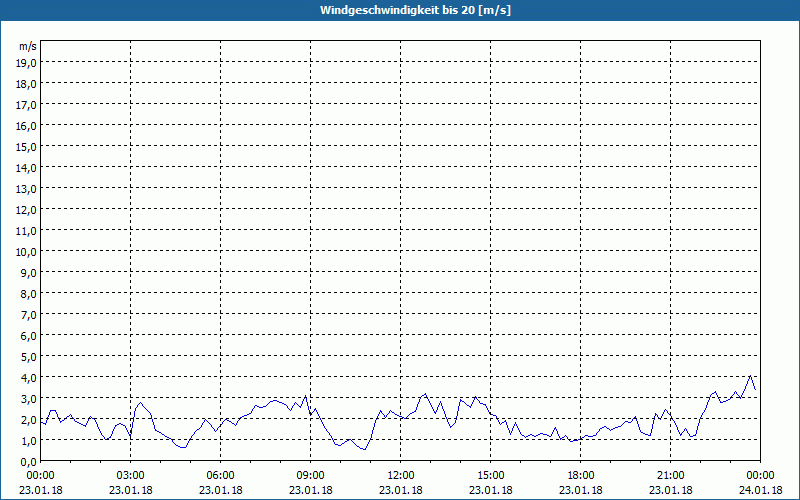The height and width of the screenshot is (500, 800).
Task: Click the 4,0 y-axis label
Action: click(x=28, y=378)
